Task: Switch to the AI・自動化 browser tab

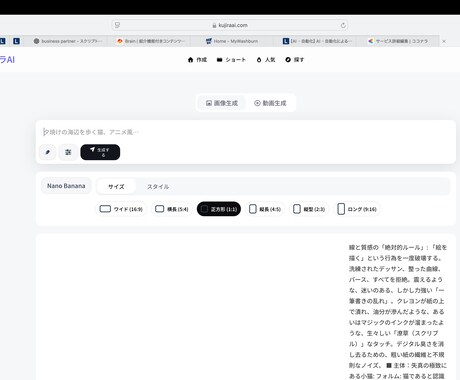Action: 317,41
